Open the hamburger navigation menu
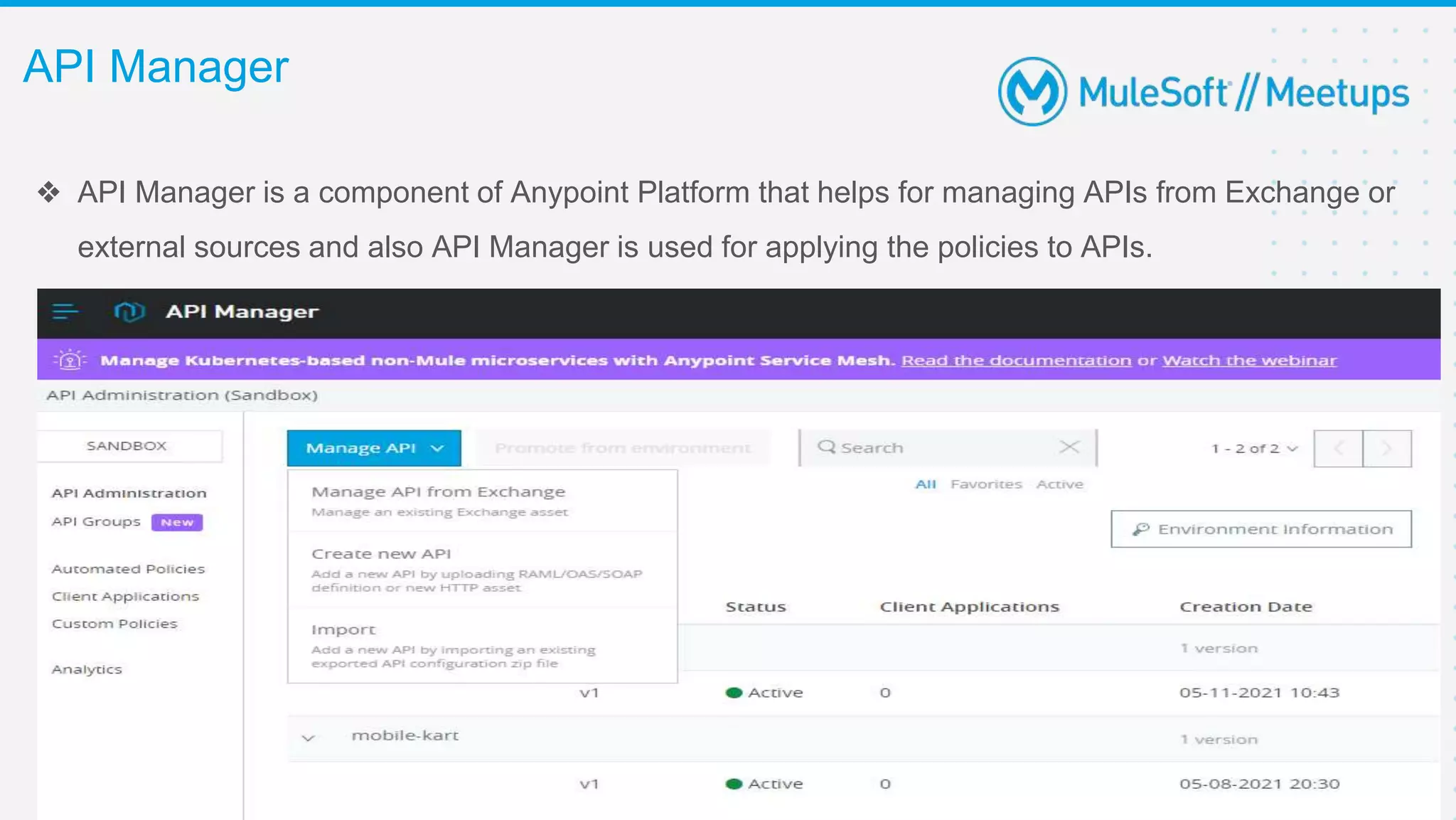Viewport: 1456px width, 820px height. [65, 312]
